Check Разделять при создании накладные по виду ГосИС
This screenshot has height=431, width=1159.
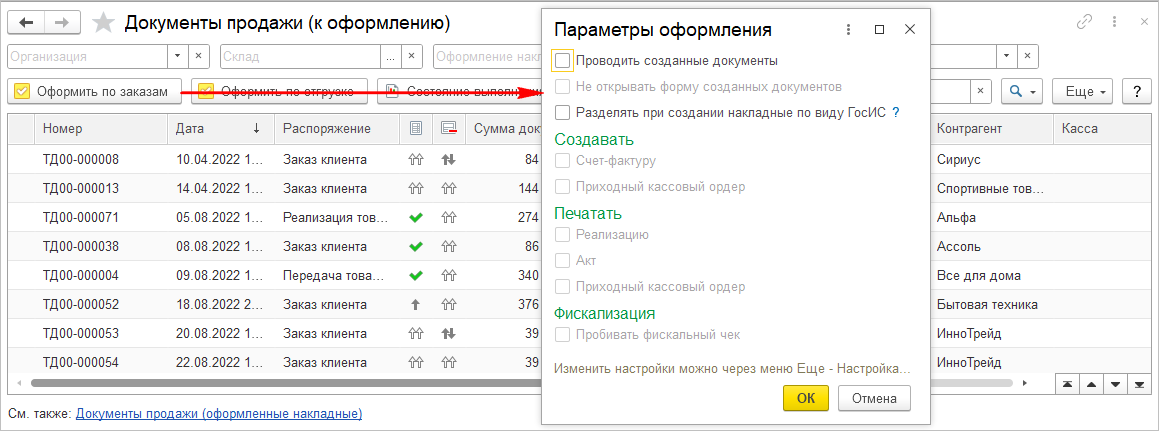point(562,112)
